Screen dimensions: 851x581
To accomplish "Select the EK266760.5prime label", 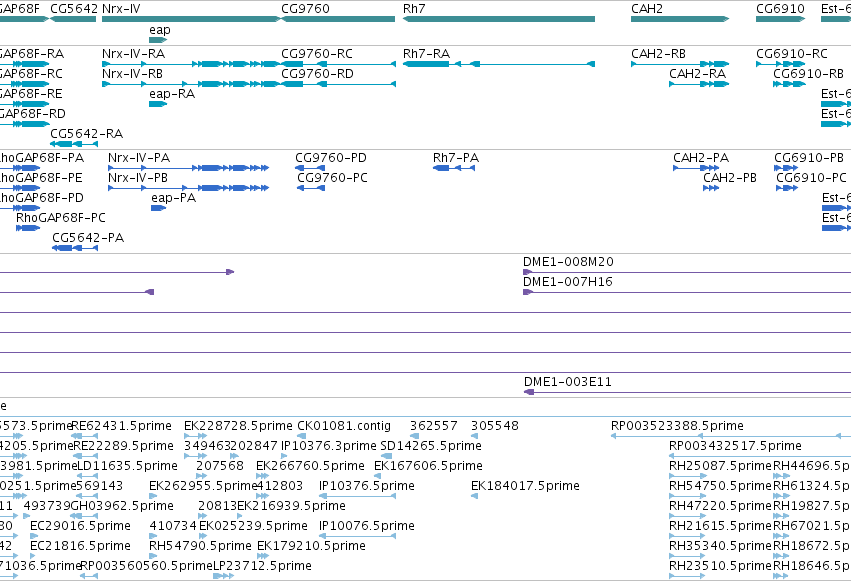I will point(310,466).
